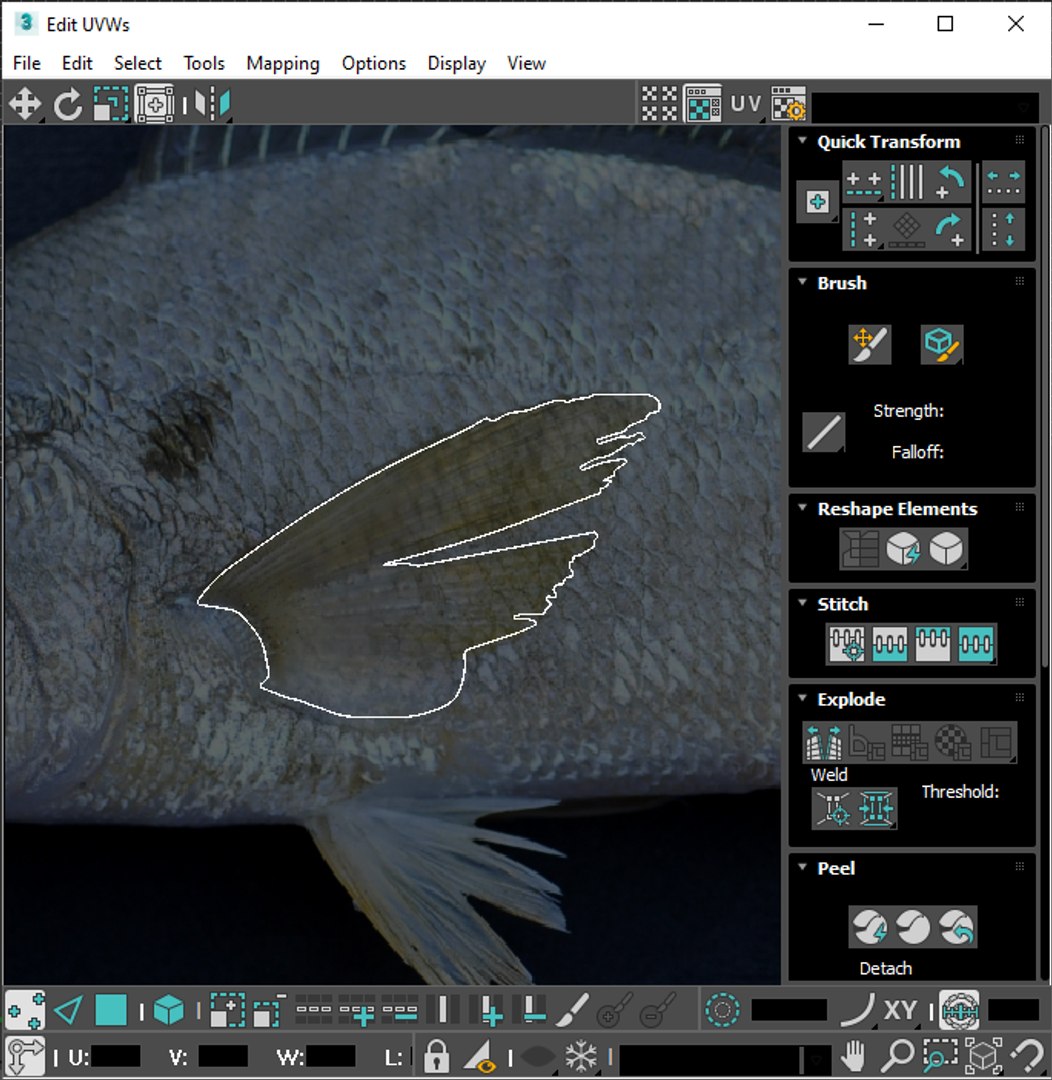Click Stitch To Target icon

pyautogui.click(x=847, y=644)
